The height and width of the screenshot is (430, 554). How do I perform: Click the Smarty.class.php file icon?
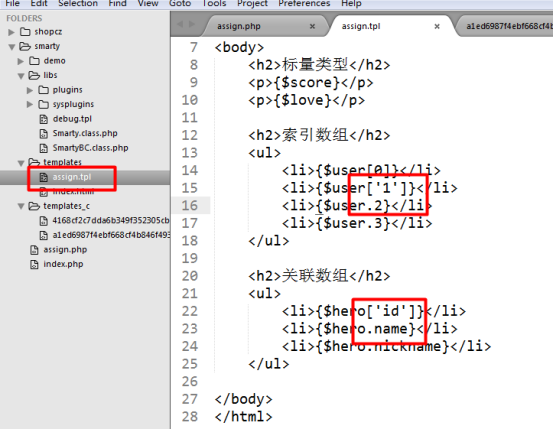click(x=43, y=134)
